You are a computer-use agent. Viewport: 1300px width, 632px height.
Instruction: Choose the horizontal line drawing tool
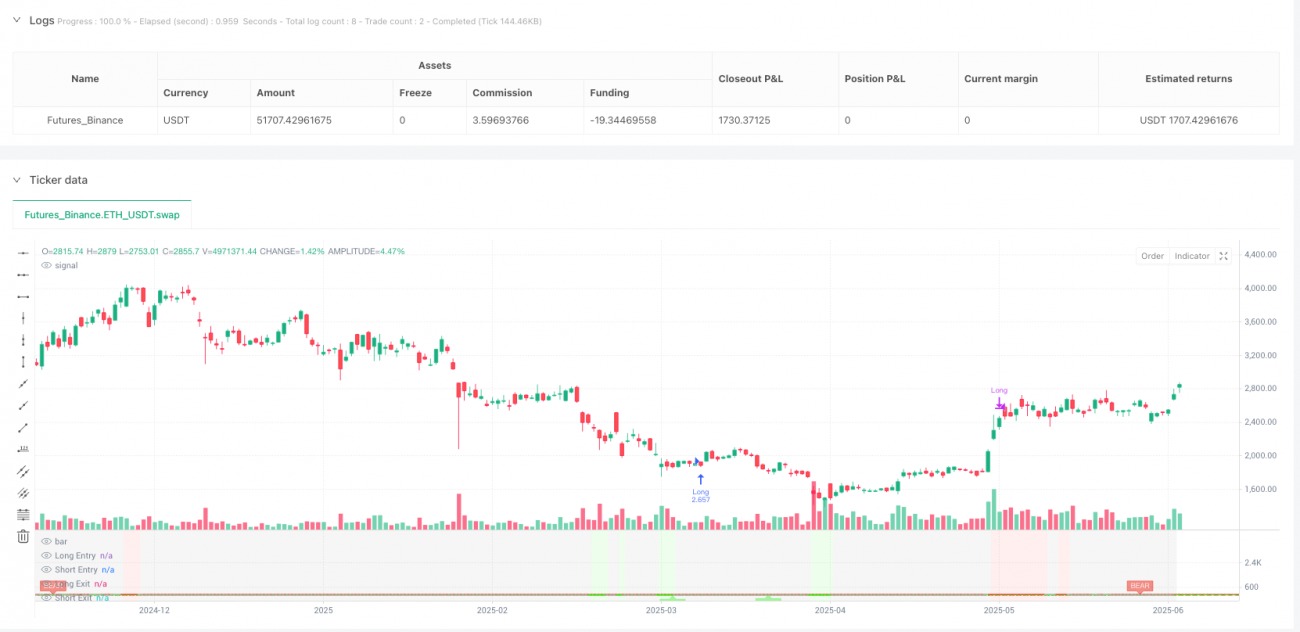(22, 296)
